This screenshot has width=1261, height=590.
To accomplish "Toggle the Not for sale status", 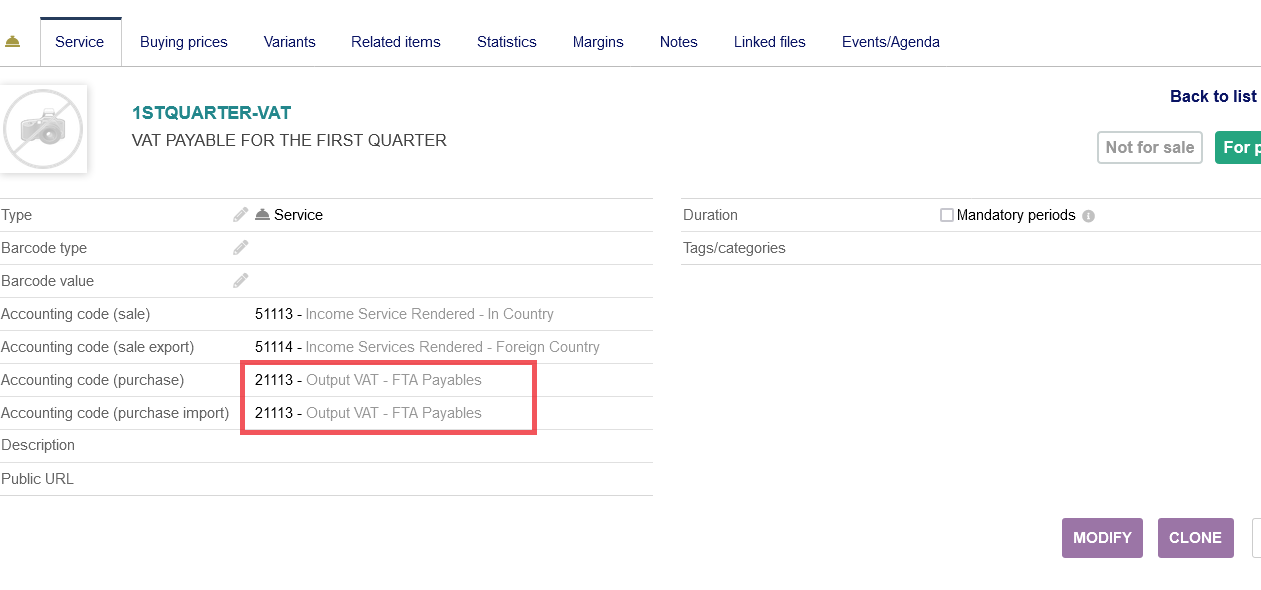I will [1149, 148].
